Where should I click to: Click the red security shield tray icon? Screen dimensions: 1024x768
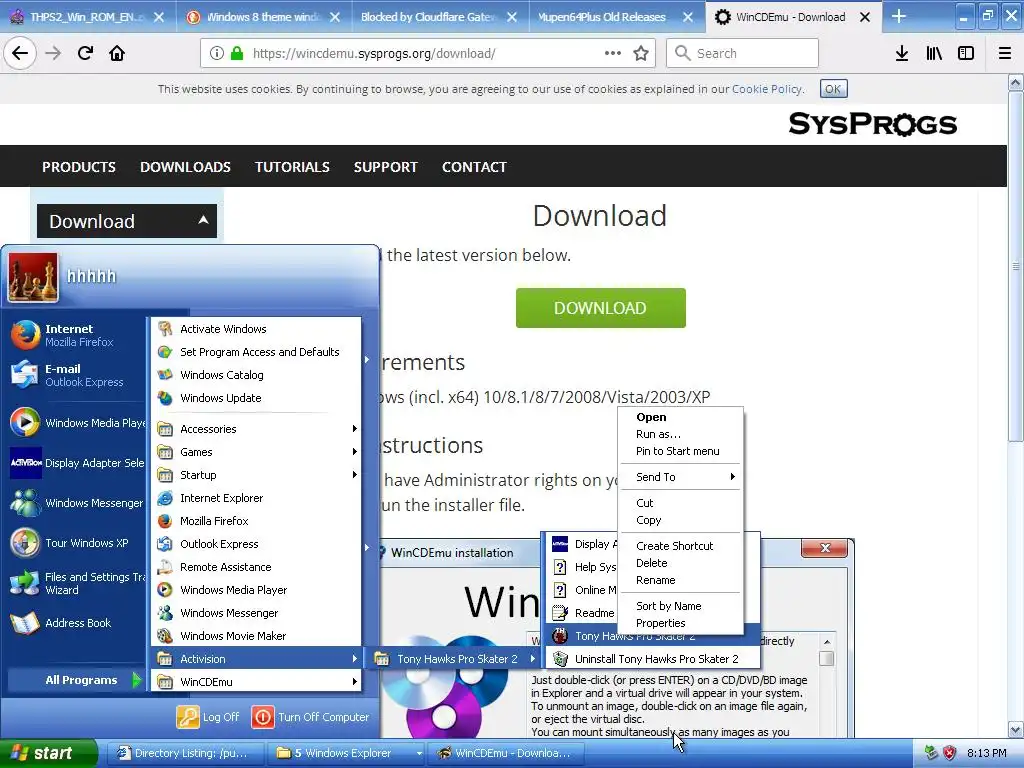point(950,753)
